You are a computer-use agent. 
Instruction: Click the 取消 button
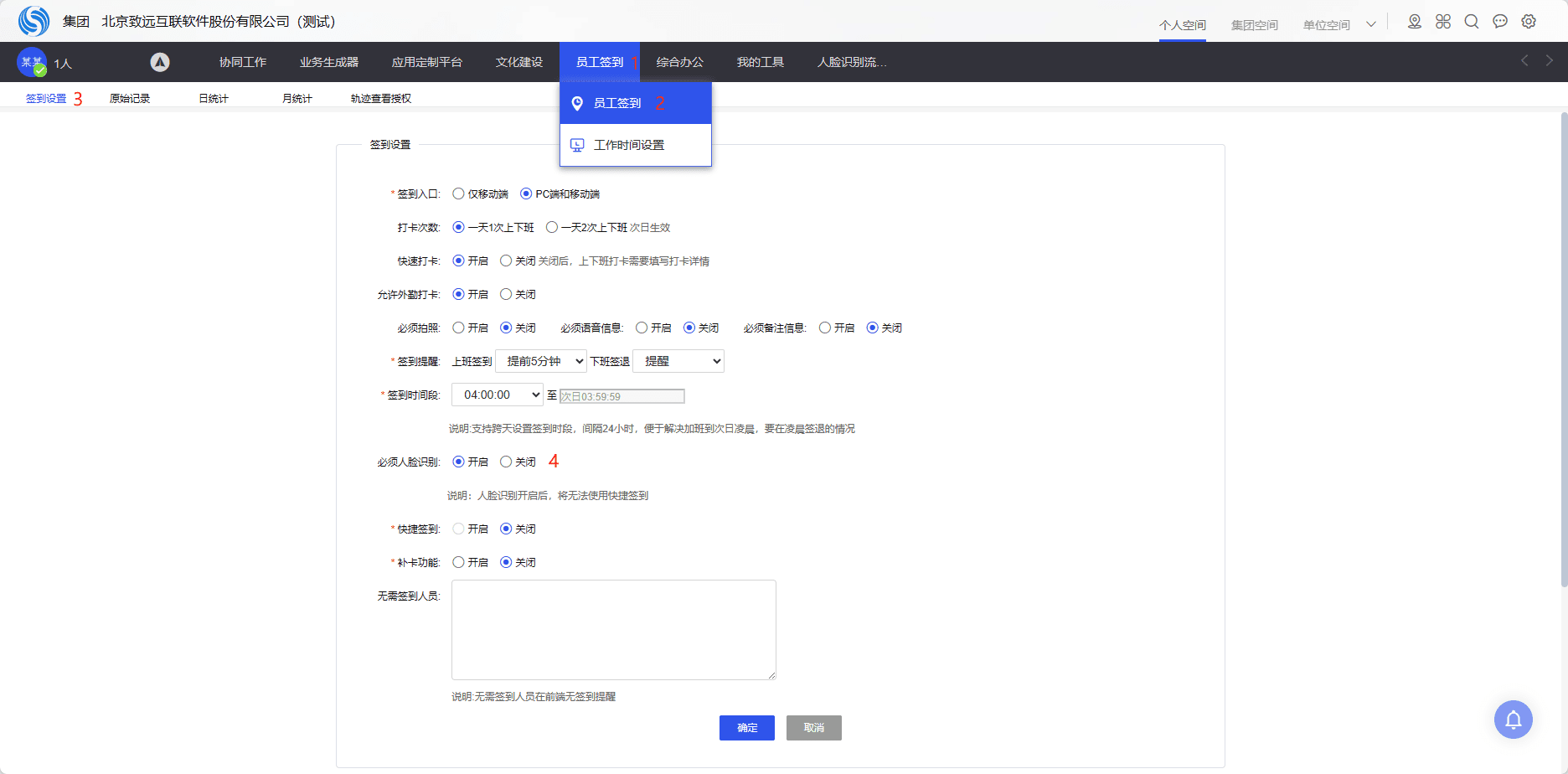click(814, 728)
